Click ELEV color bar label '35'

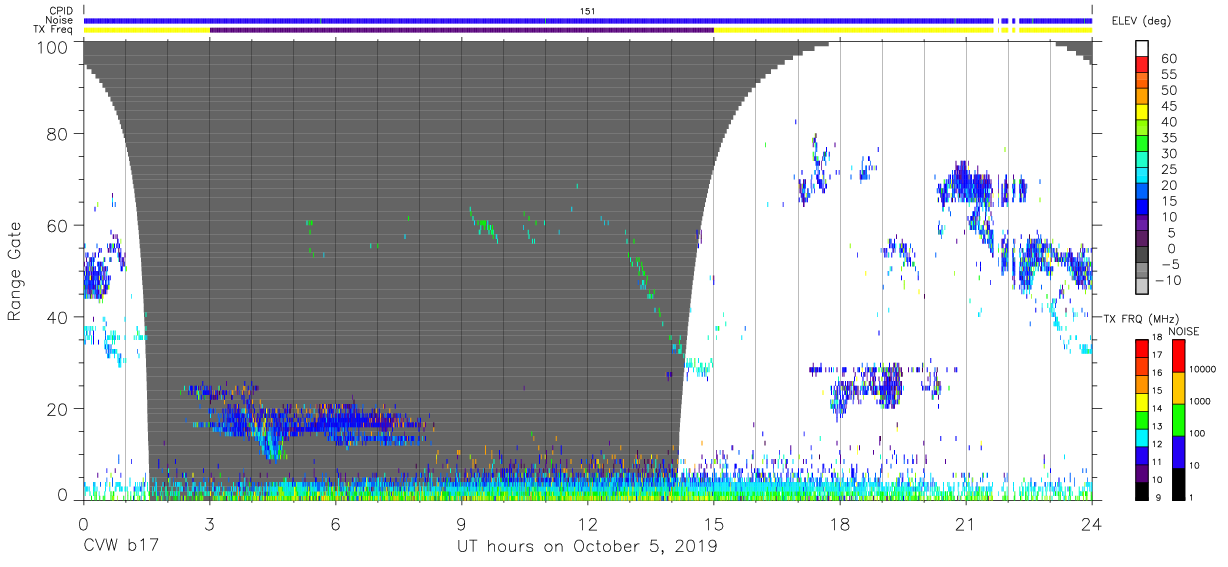click(1167, 138)
